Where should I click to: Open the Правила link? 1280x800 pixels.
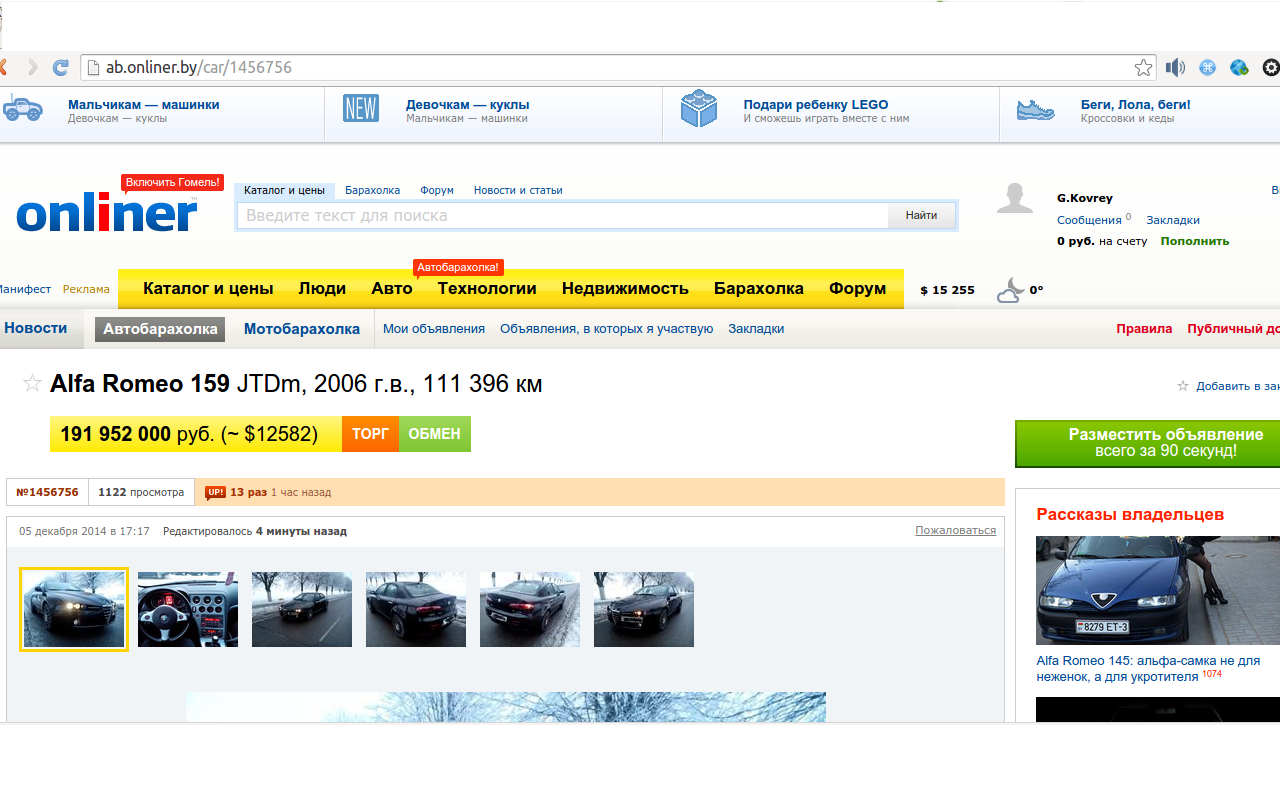click(1144, 329)
